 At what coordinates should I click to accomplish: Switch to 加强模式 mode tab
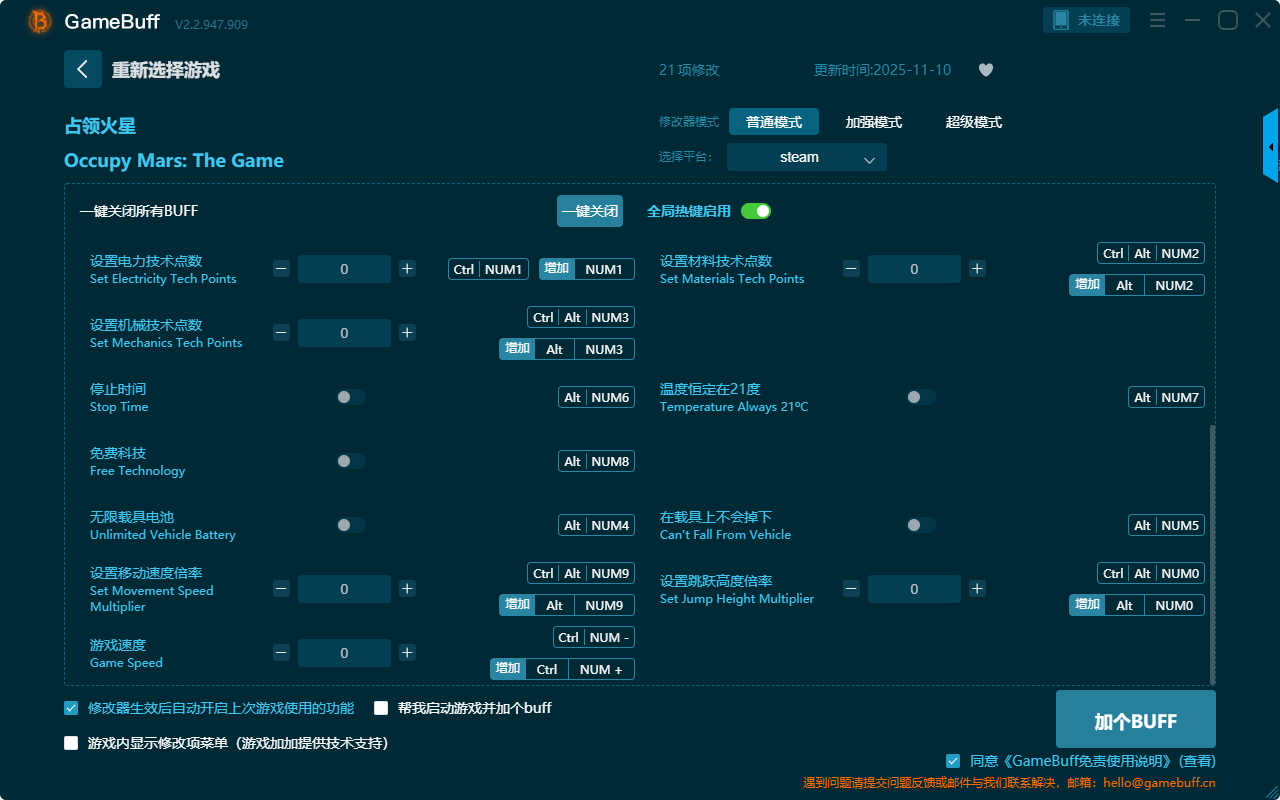(873, 122)
